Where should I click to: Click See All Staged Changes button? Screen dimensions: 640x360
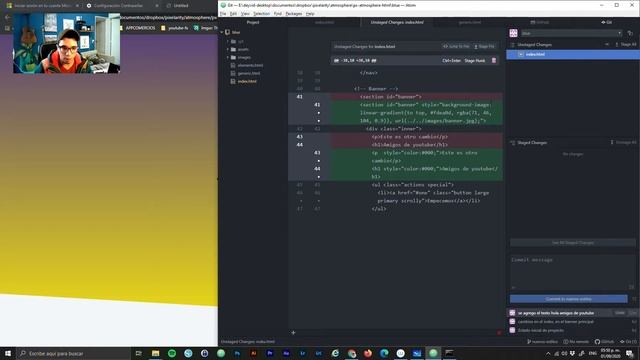pos(573,243)
